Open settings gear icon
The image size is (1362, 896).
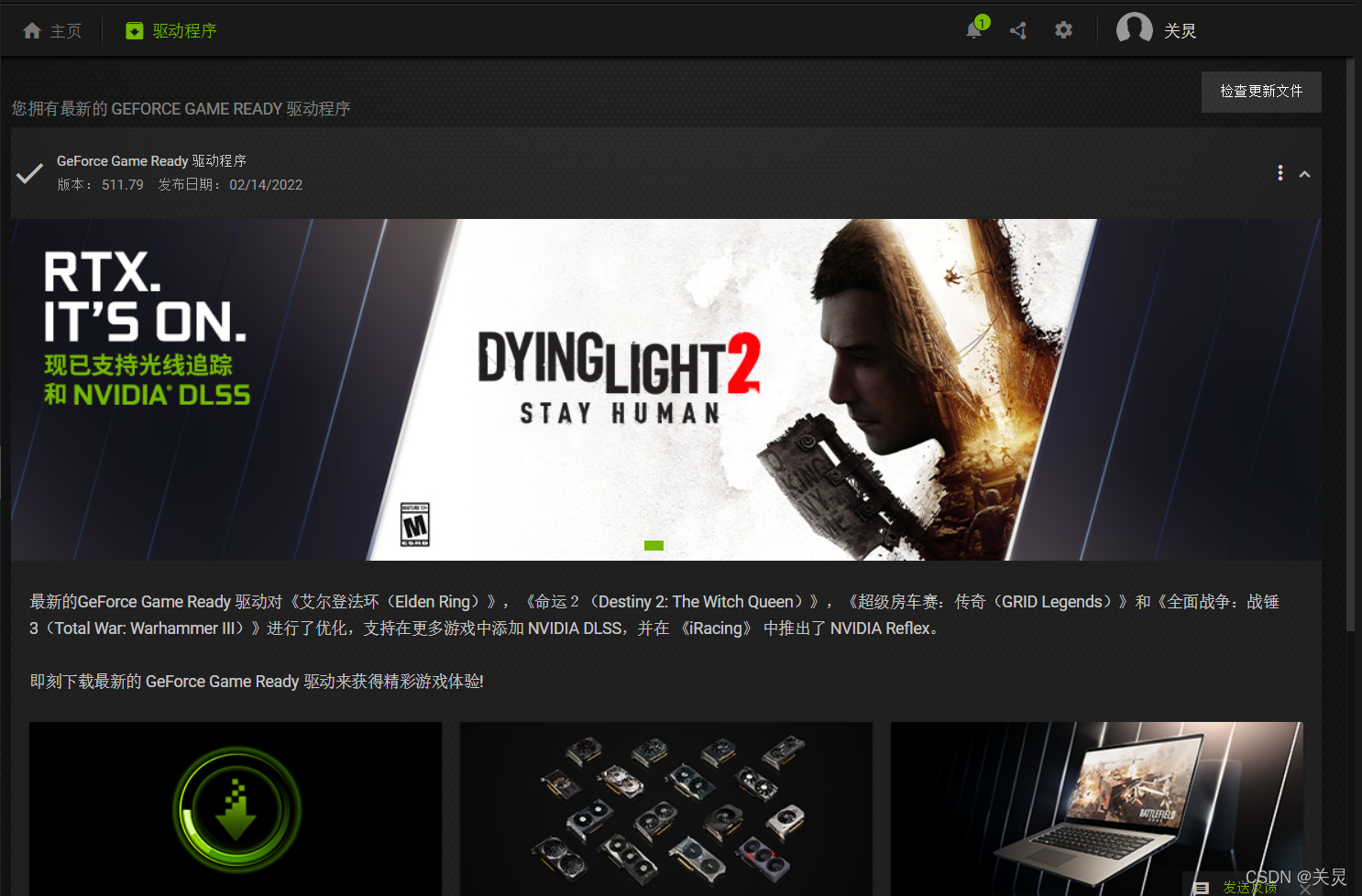tap(1063, 30)
